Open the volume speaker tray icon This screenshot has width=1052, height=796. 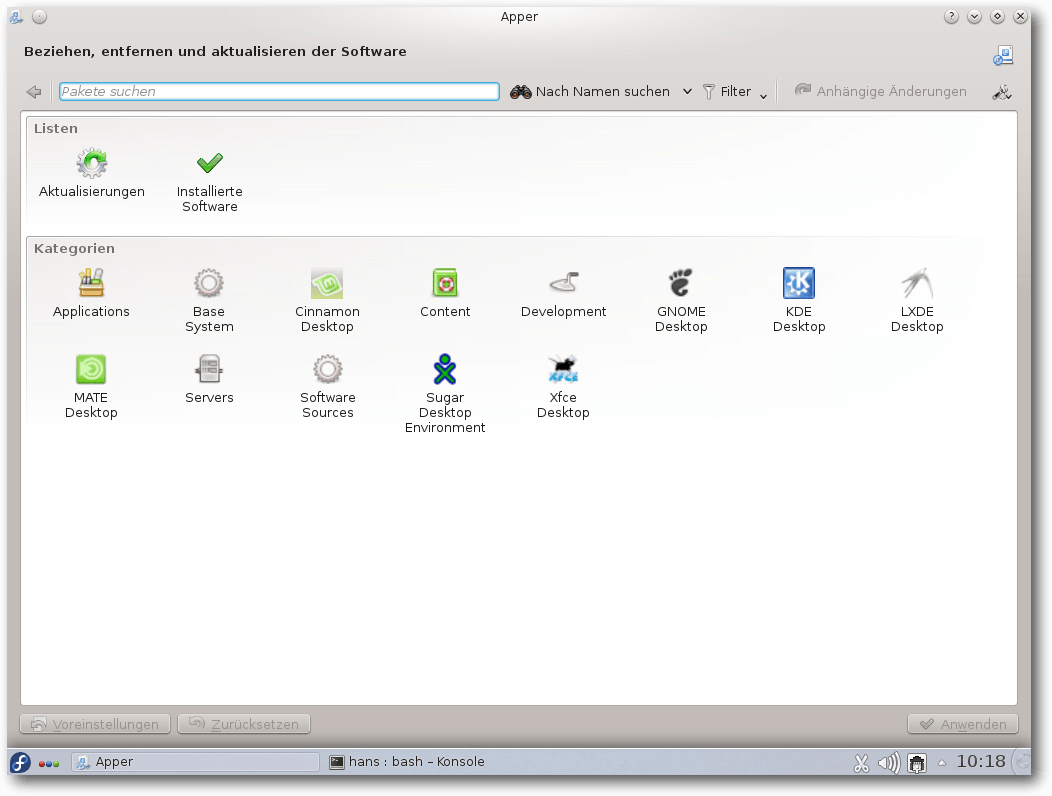(889, 763)
